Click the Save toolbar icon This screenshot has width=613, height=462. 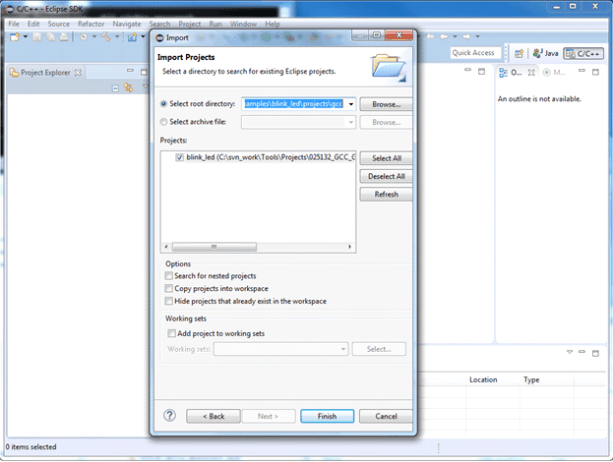pos(37,37)
